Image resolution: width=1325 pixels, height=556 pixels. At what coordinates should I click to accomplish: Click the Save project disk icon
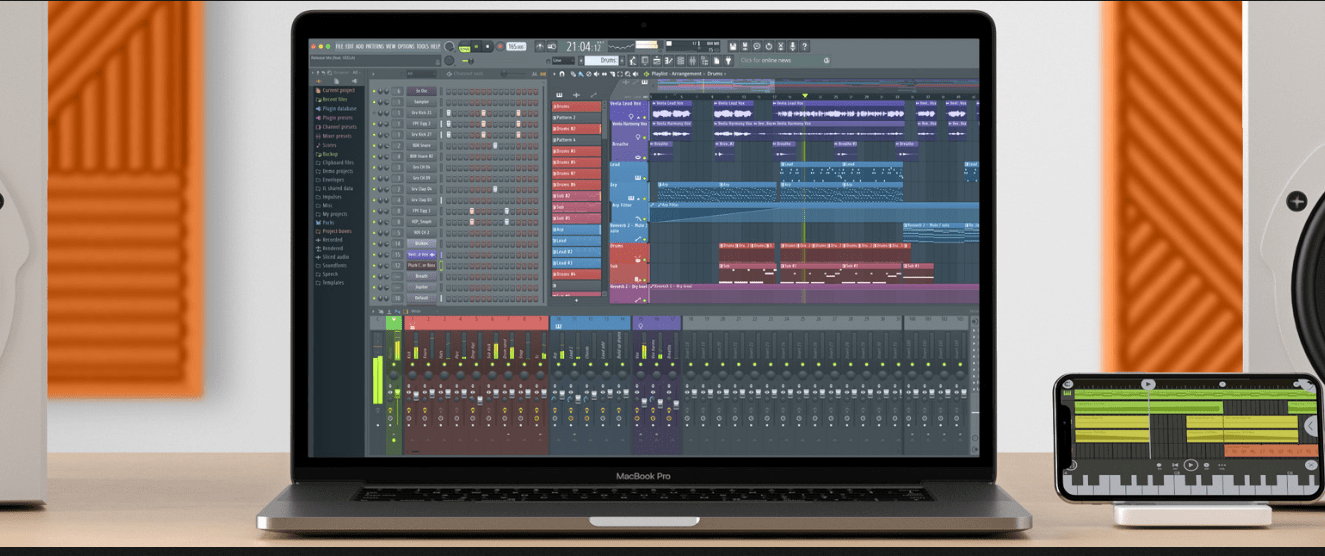[x=734, y=46]
